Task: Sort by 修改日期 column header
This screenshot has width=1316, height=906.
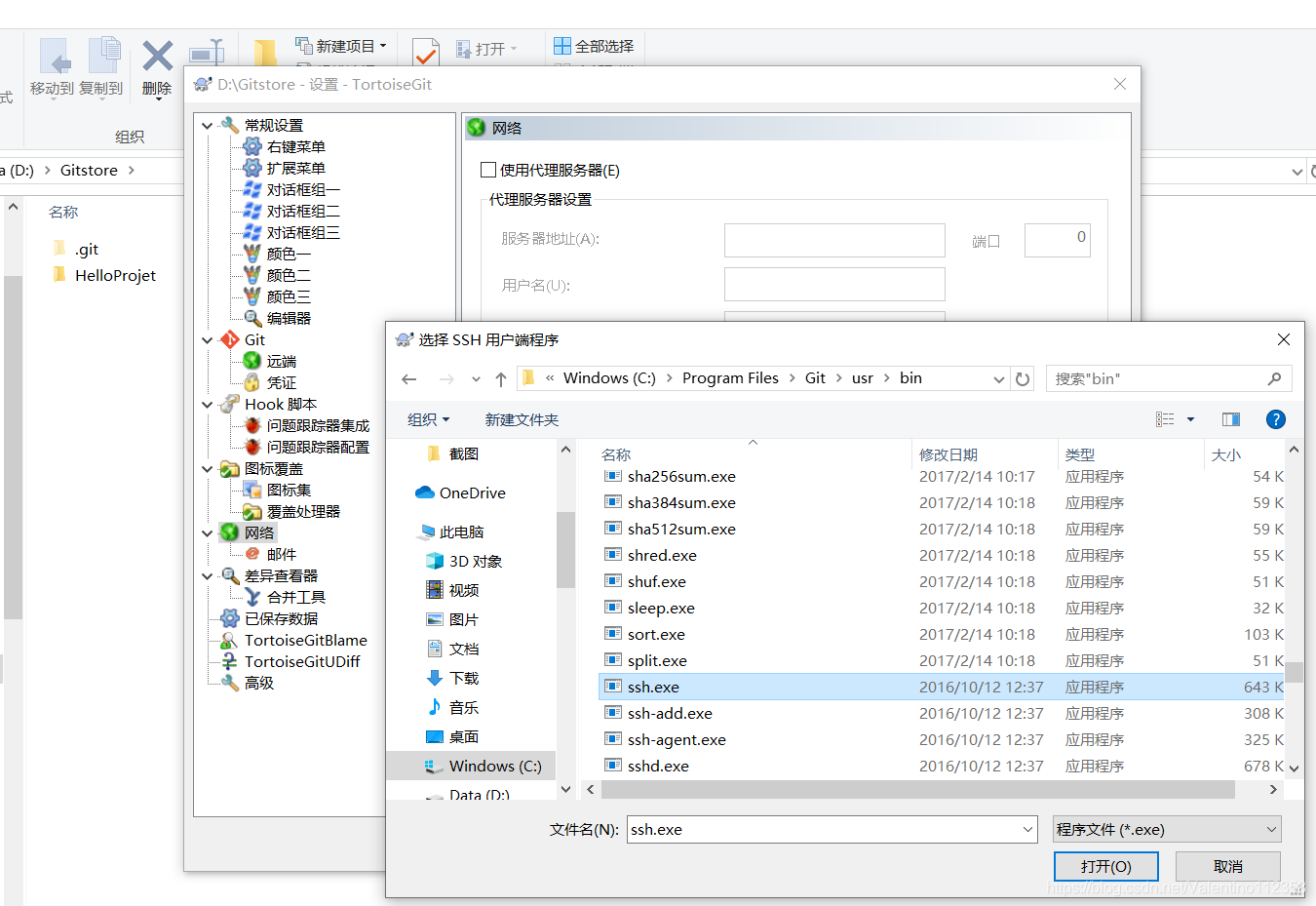Action: [985, 454]
